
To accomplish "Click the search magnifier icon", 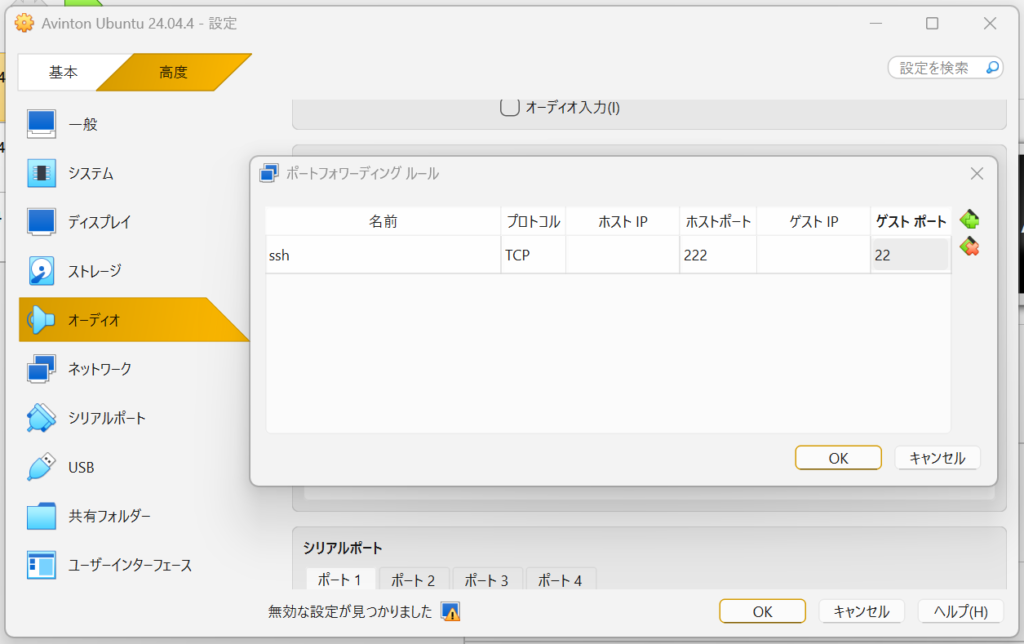I will point(992,67).
